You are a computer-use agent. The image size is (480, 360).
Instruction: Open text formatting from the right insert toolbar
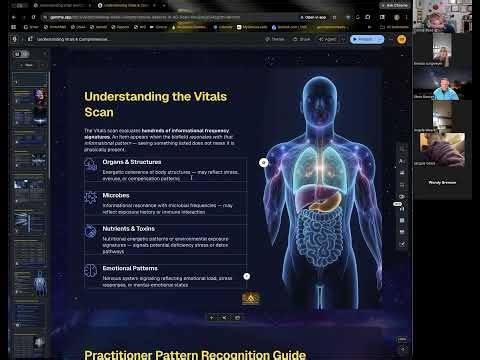402,161
